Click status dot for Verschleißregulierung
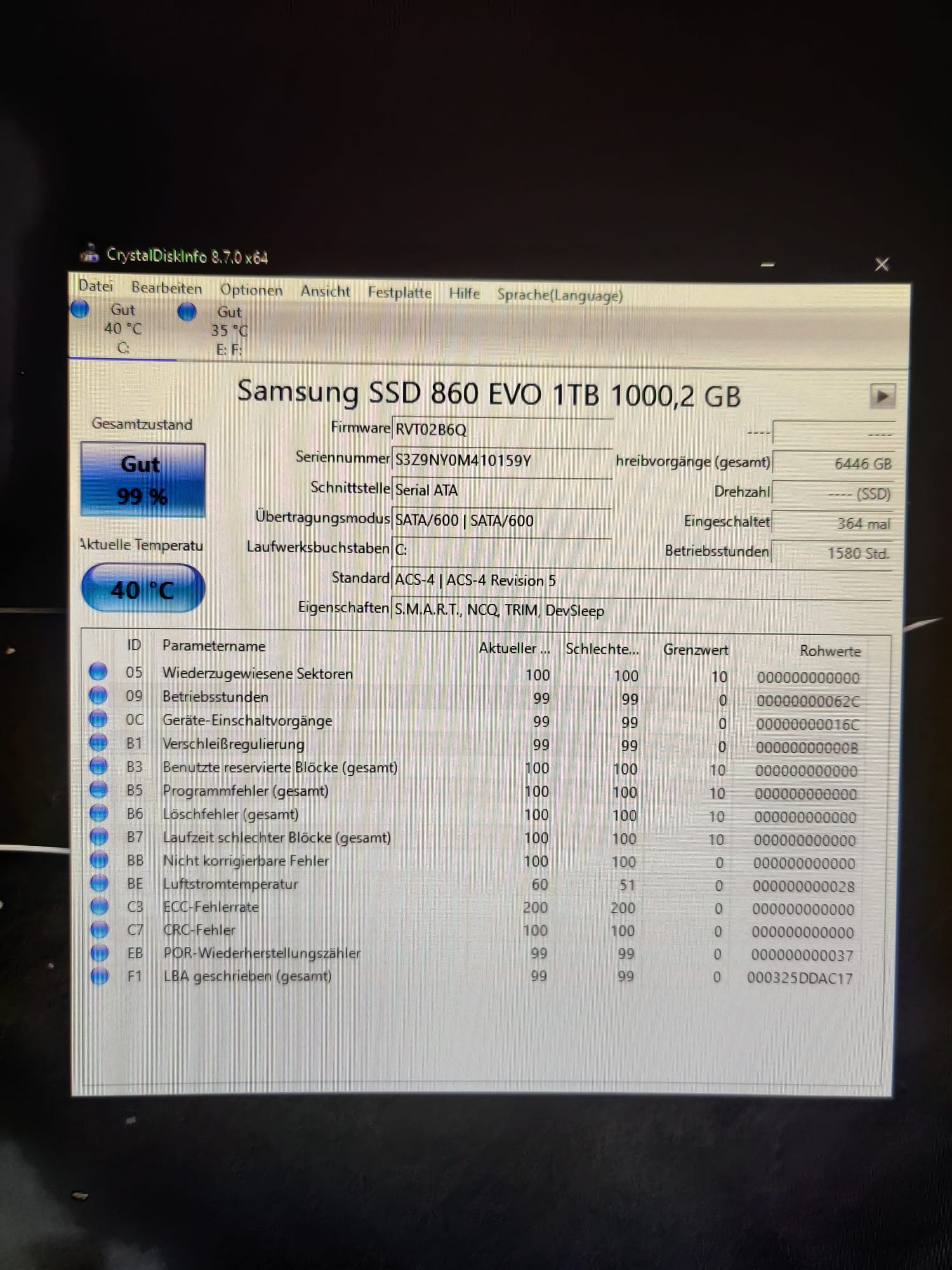952x1270 pixels. [x=98, y=742]
